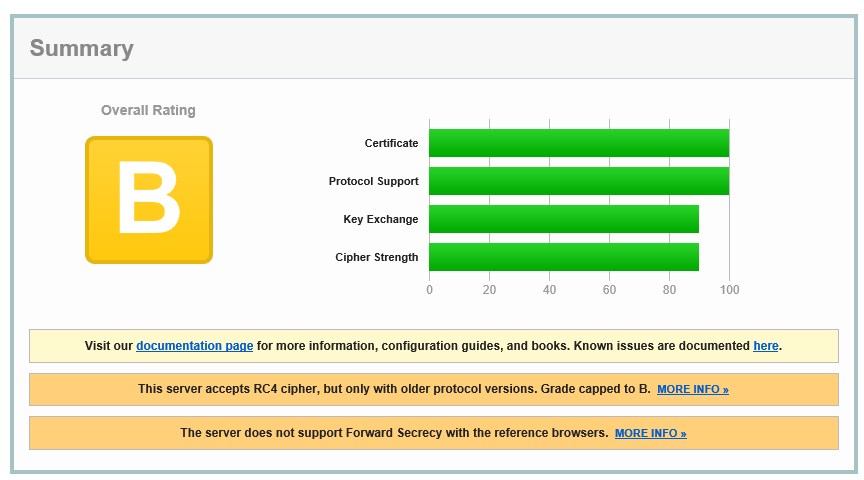Click the Certificate score bar
Screen dimensions: 864x480
(579, 143)
